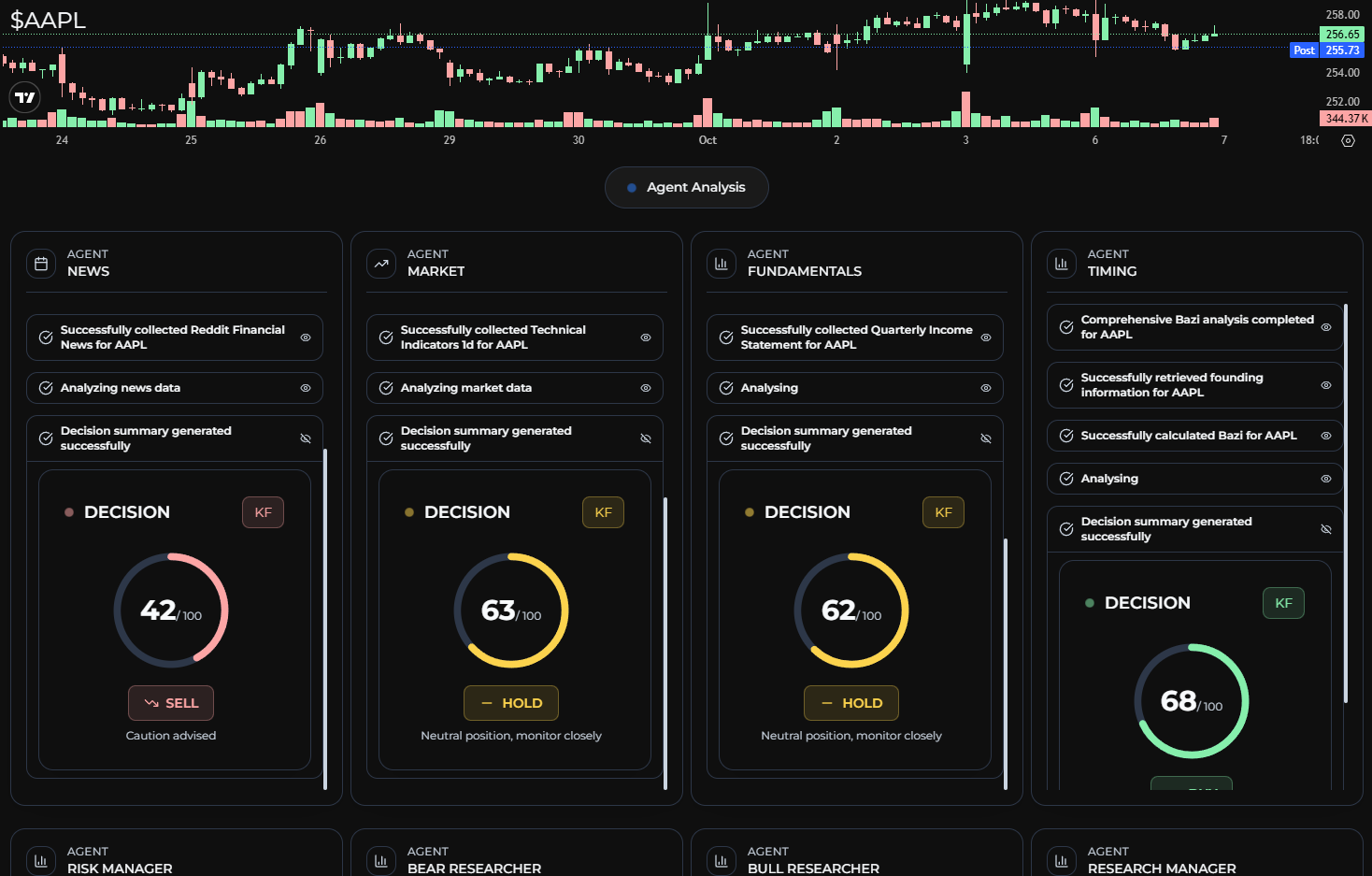
Task: Click the calendar icon on the News agent card
Action: coord(41,264)
